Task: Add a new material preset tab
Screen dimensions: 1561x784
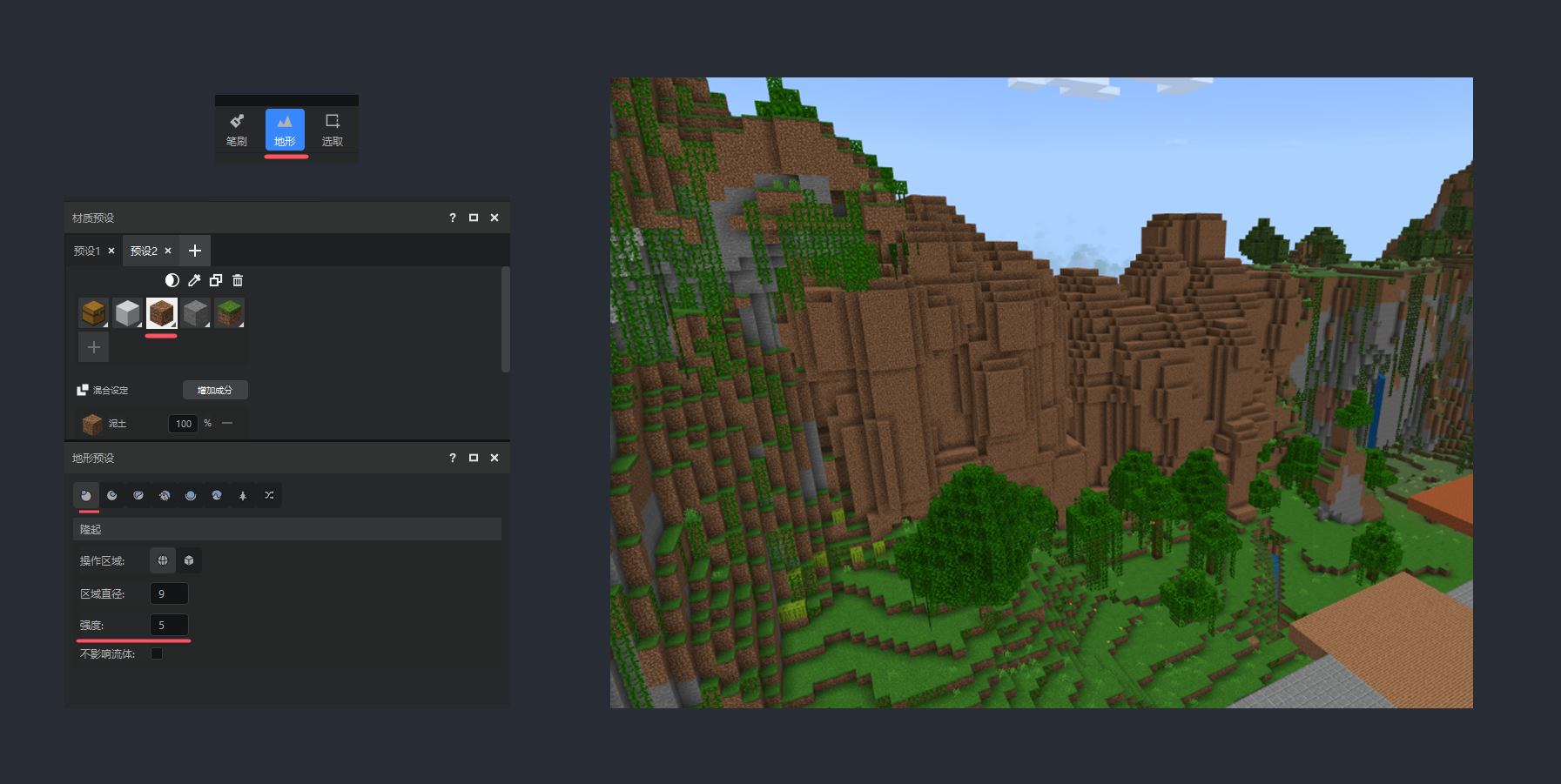Action: coord(195,251)
